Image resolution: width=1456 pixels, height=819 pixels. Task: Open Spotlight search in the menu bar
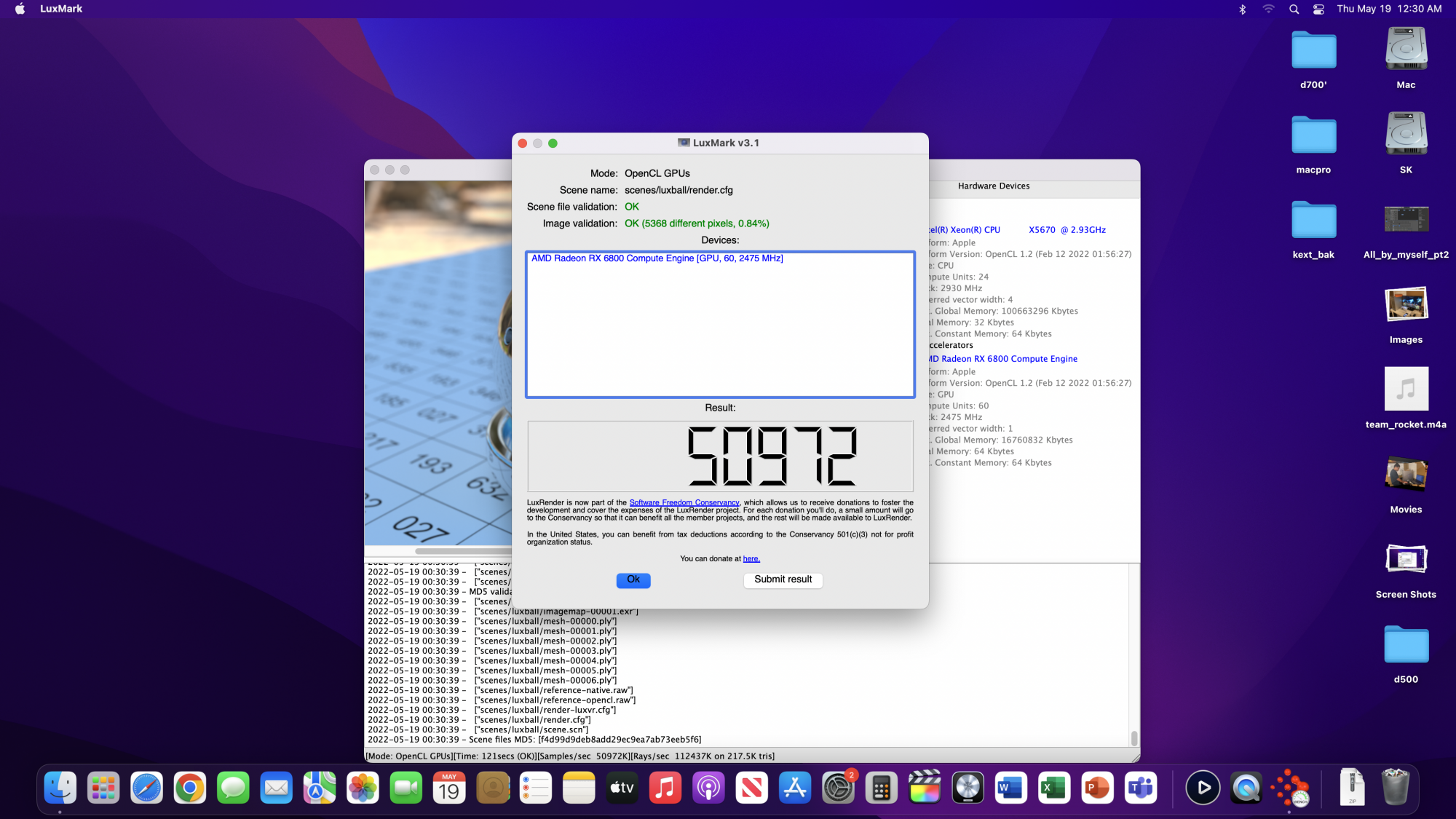[1294, 9]
